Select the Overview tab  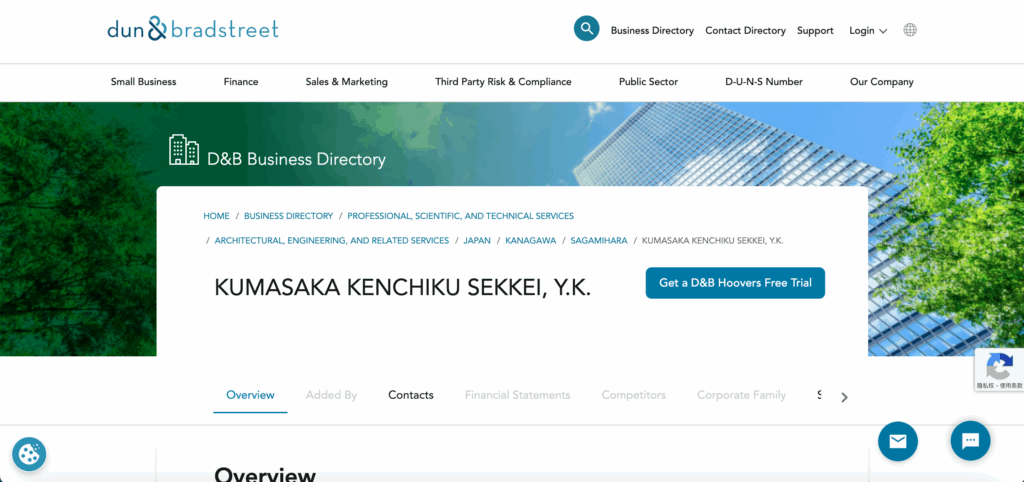point(250,395)
